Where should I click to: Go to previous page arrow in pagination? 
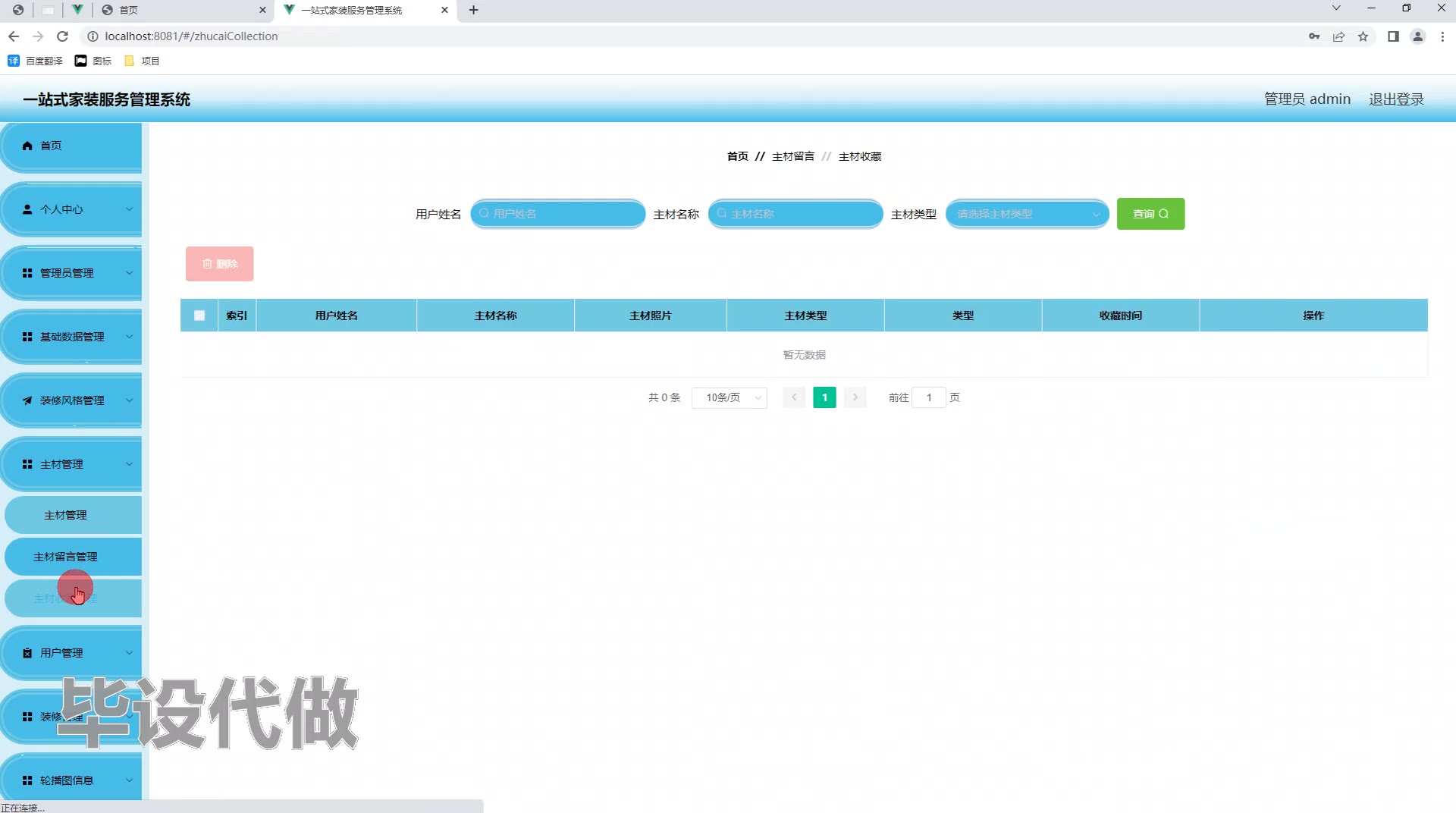pyautogui.click(x=794, y=397)
